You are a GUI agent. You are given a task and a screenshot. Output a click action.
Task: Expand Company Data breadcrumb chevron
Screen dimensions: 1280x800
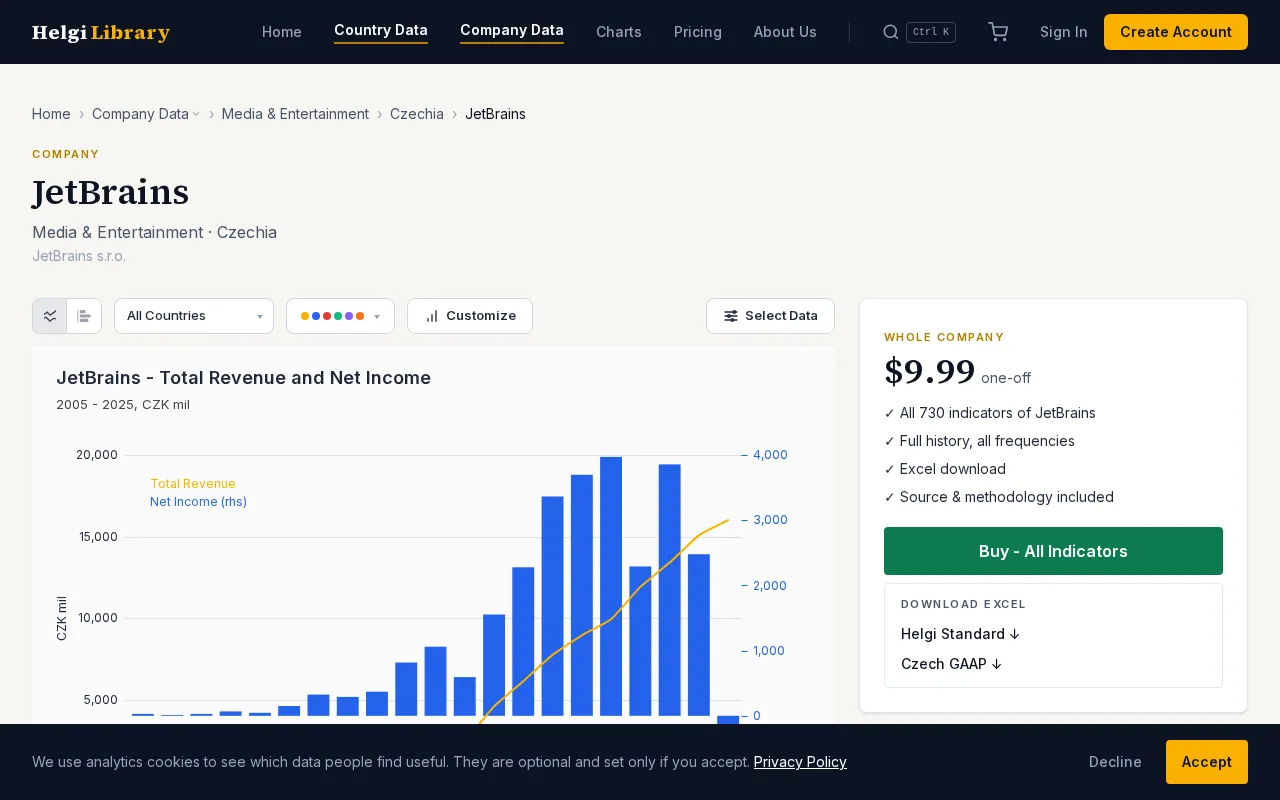(196, 114)
